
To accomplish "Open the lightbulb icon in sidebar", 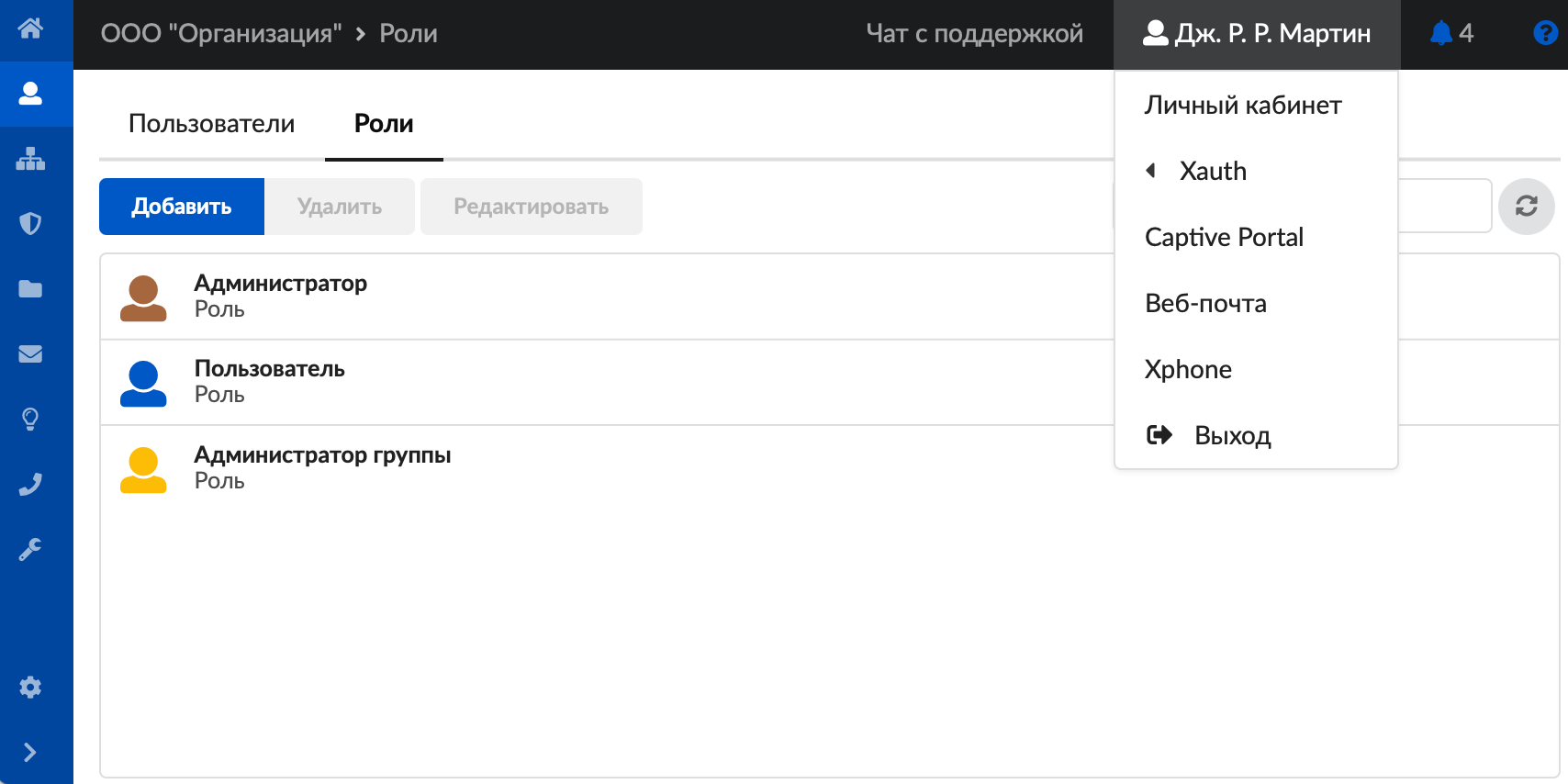I will click(30, 420).
